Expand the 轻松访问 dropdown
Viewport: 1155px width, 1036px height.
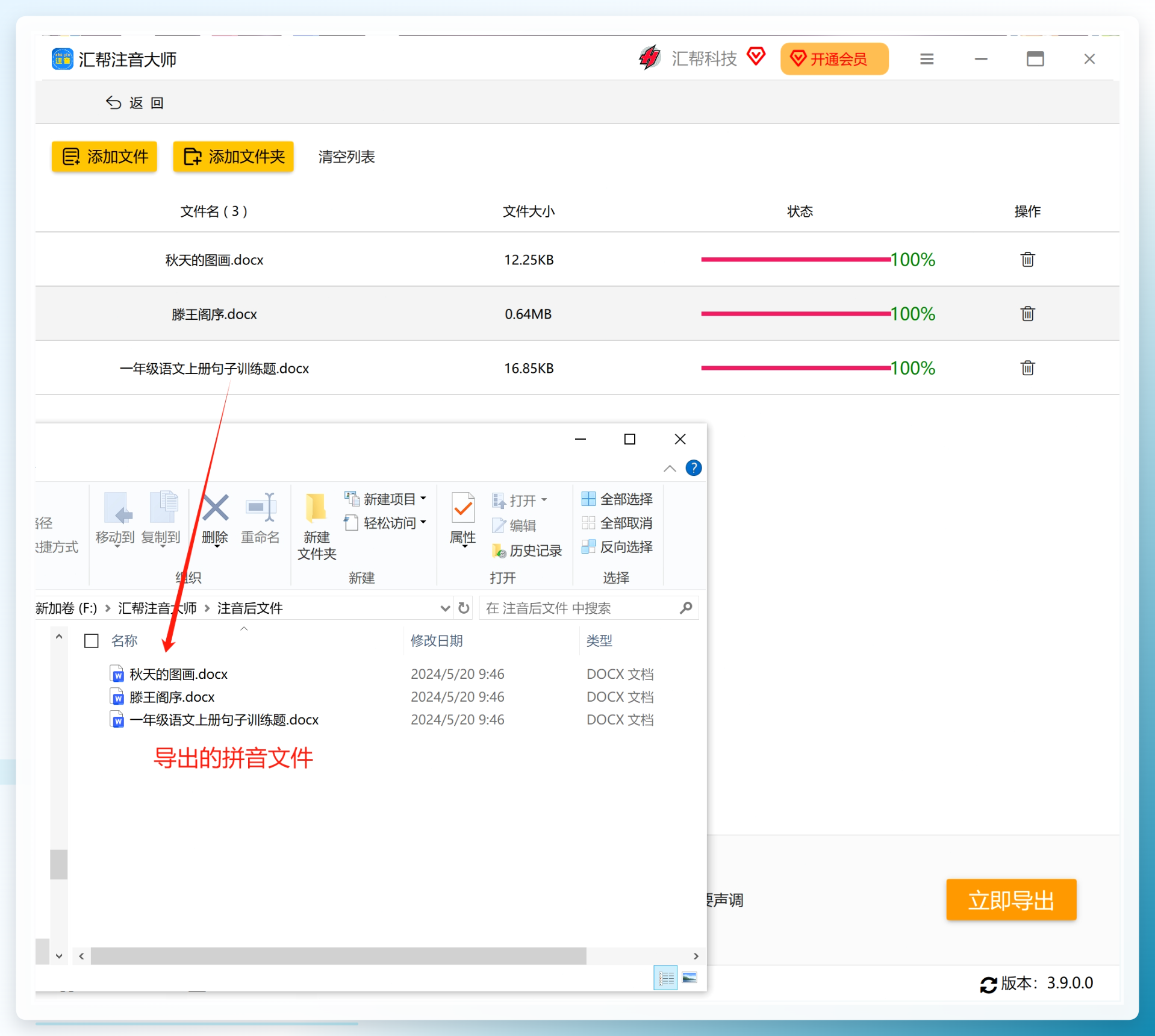point(423,522)
